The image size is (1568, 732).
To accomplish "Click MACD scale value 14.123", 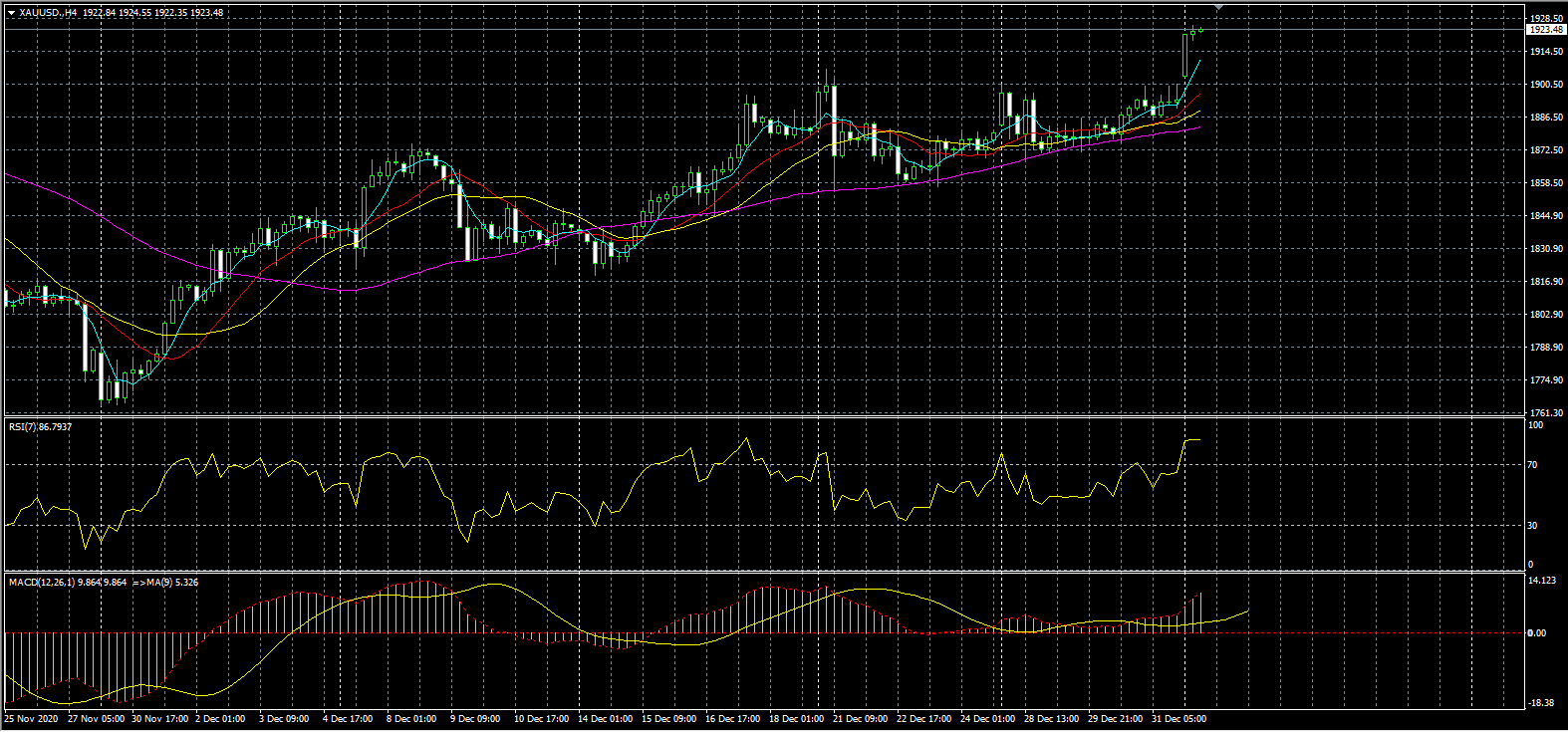I will point(1542,581).
